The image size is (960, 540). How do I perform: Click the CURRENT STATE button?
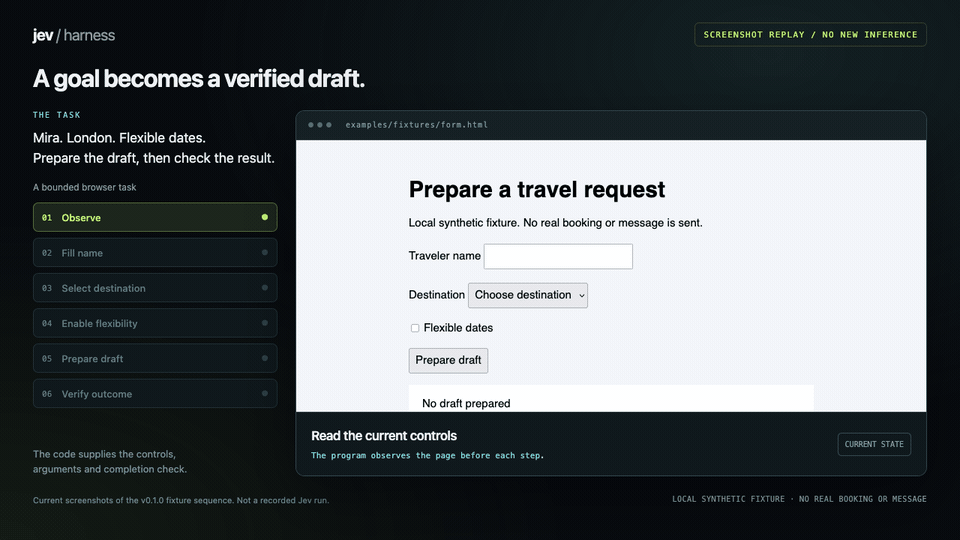(874, 444)
